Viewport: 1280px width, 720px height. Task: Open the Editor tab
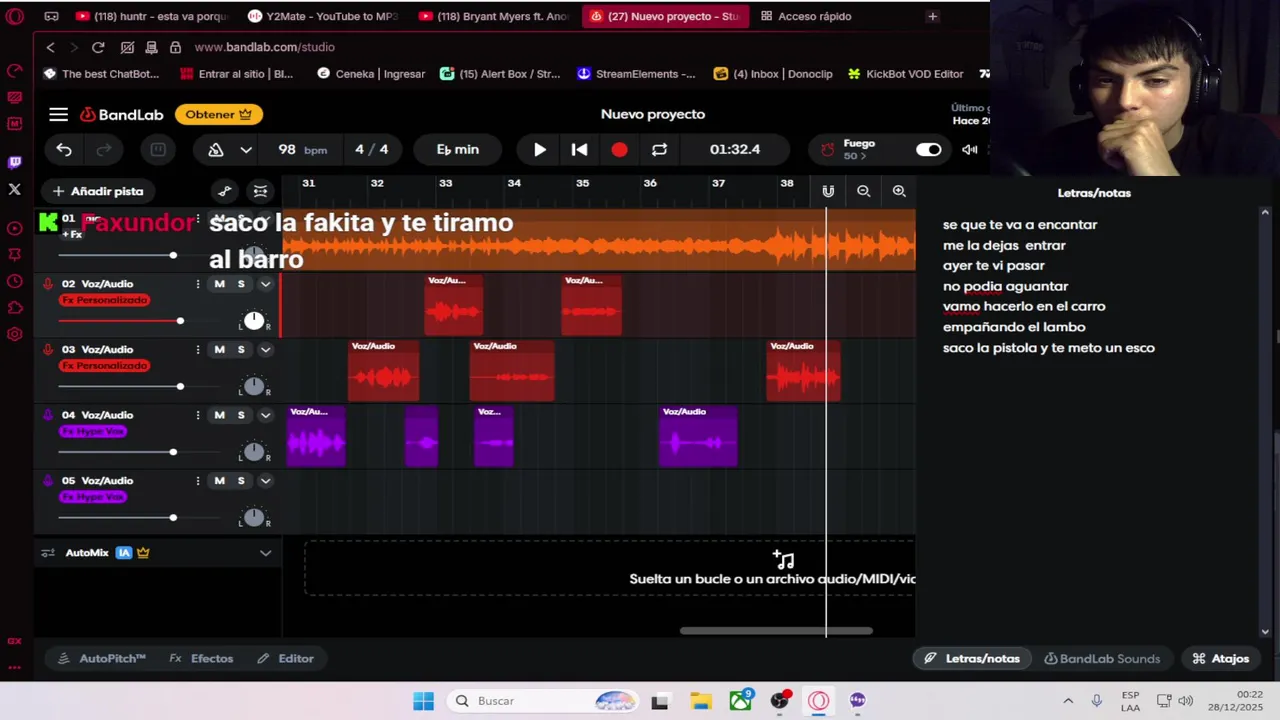click(x=285, y=658)
